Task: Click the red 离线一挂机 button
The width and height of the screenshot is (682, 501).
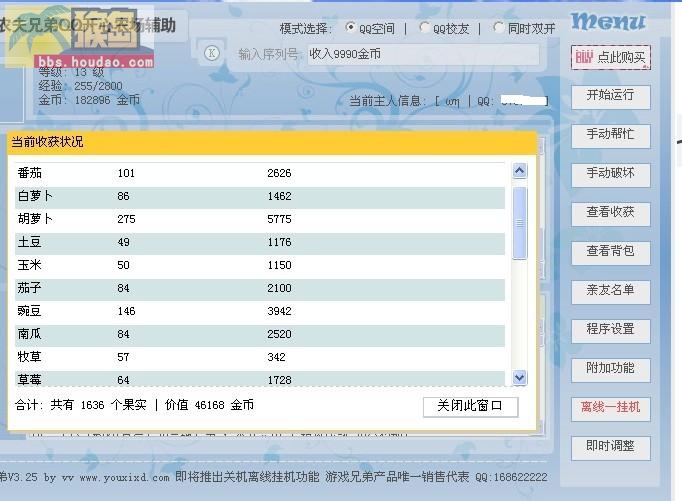Action: tap(611, 409)
